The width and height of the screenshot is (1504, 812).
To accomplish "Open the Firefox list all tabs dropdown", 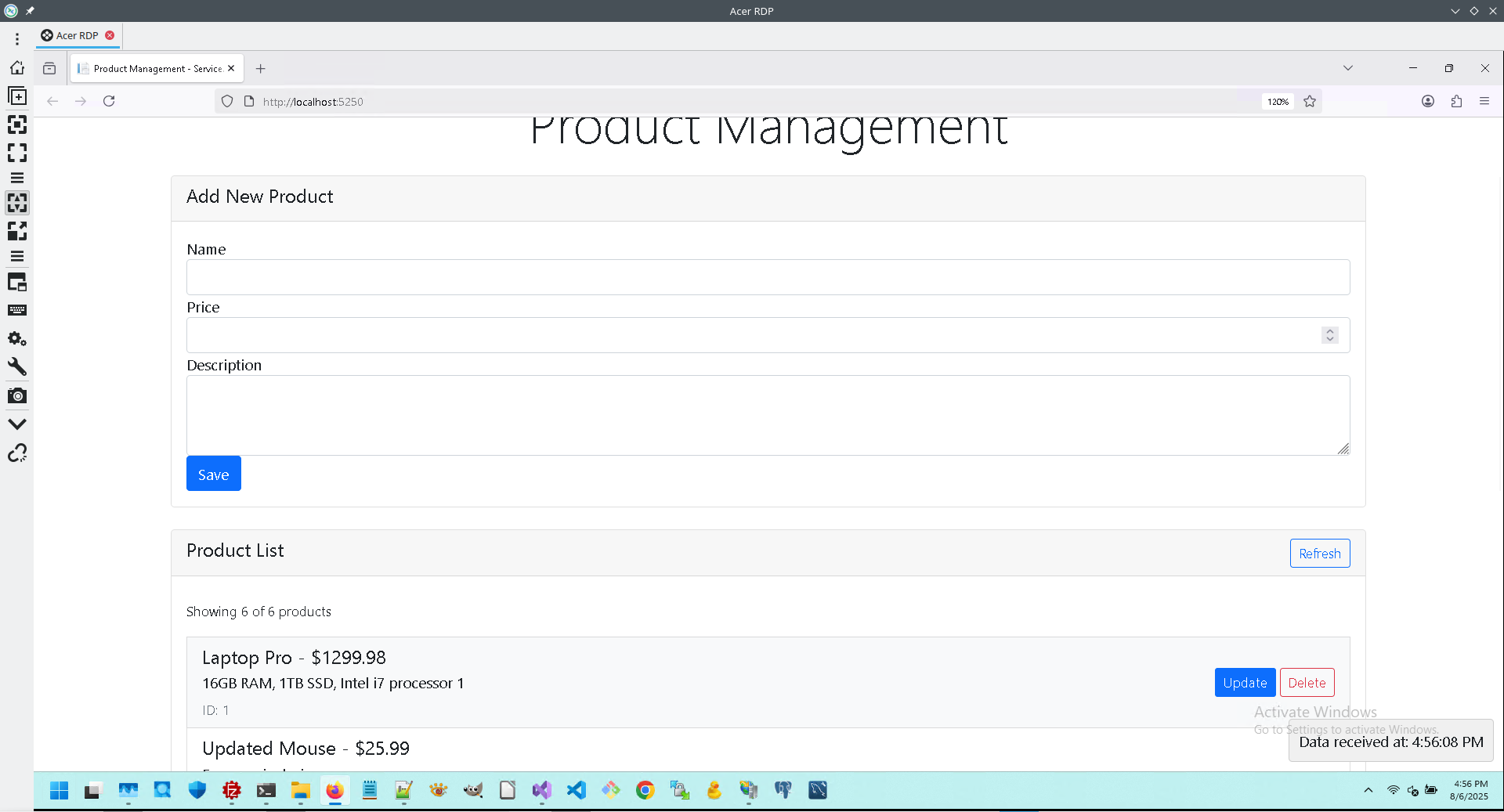I will coord(1348,68).
